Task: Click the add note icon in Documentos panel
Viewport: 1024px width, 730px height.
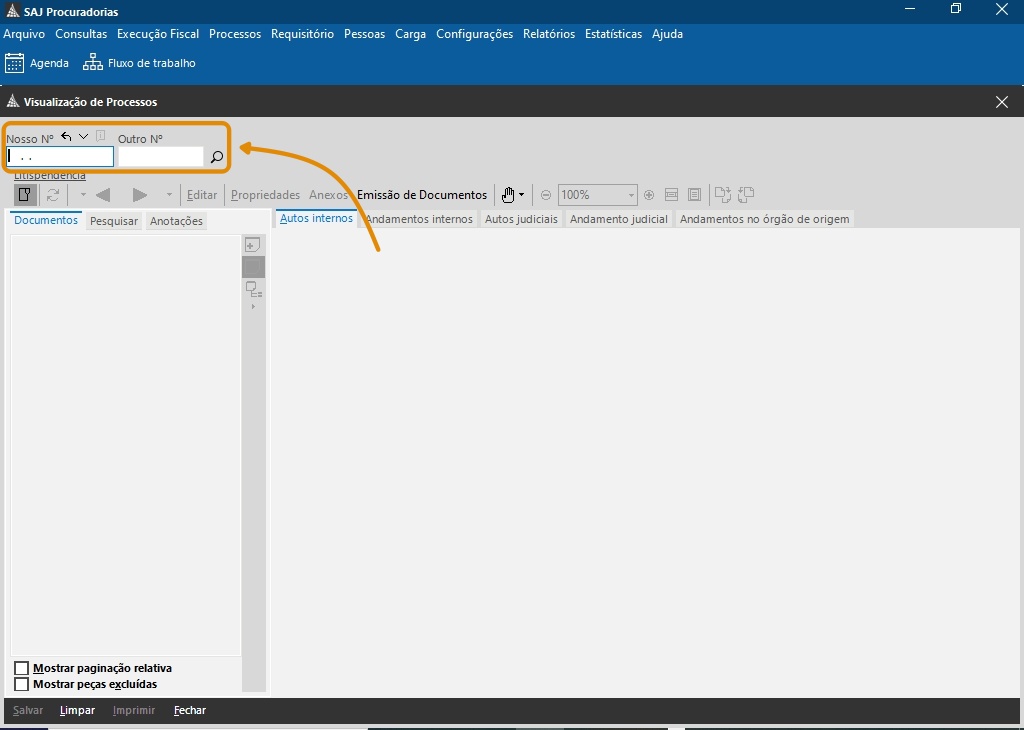Action: [253, 245]
